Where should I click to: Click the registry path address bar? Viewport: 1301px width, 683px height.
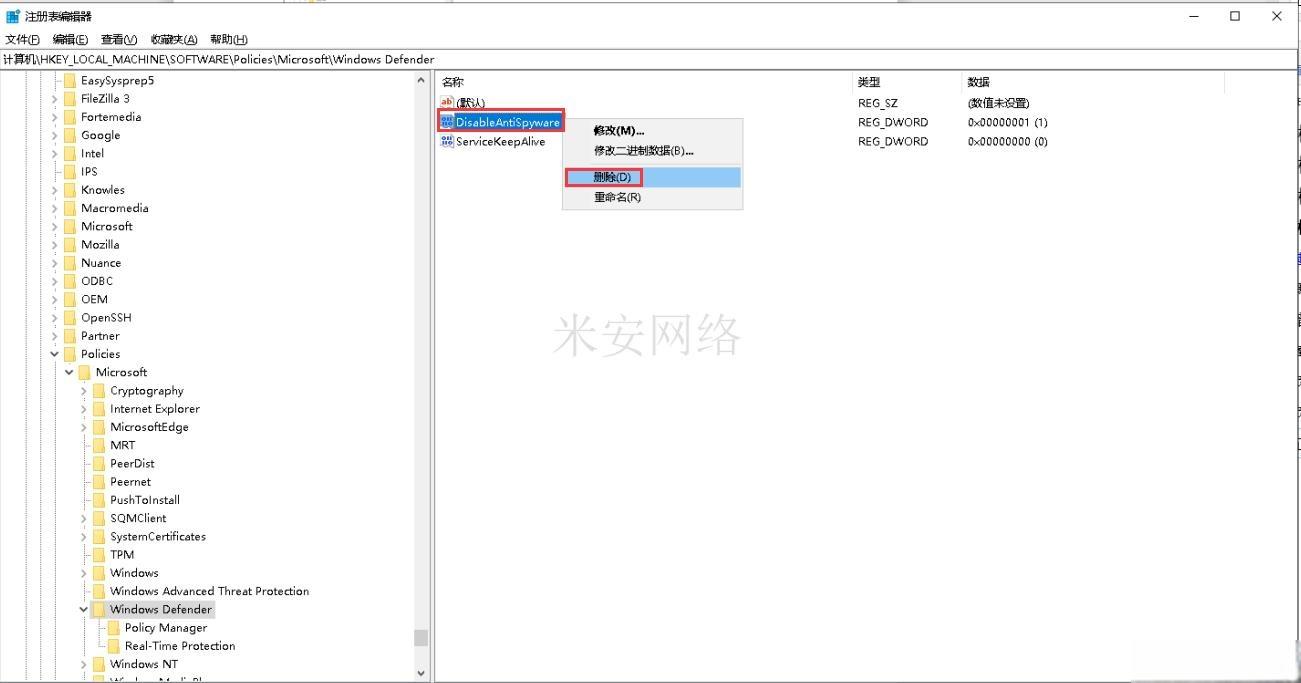click(650, 59)
